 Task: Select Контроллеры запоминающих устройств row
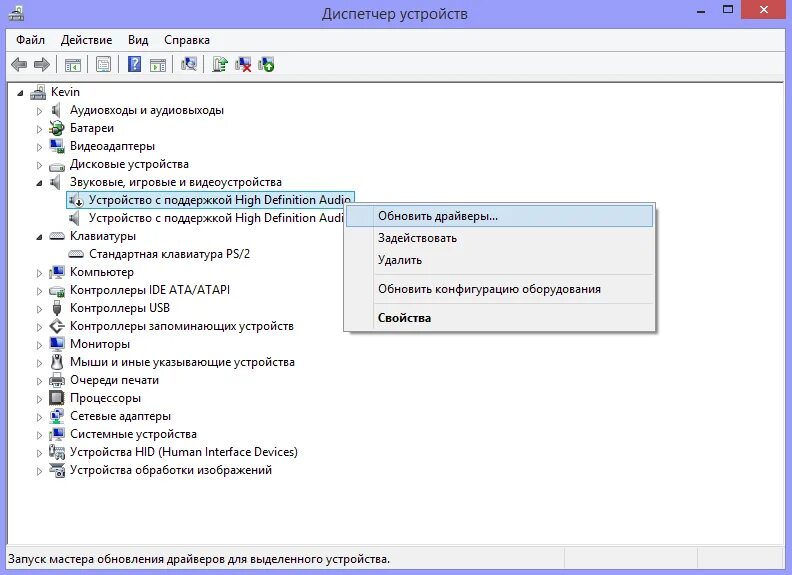coord(181,326)
